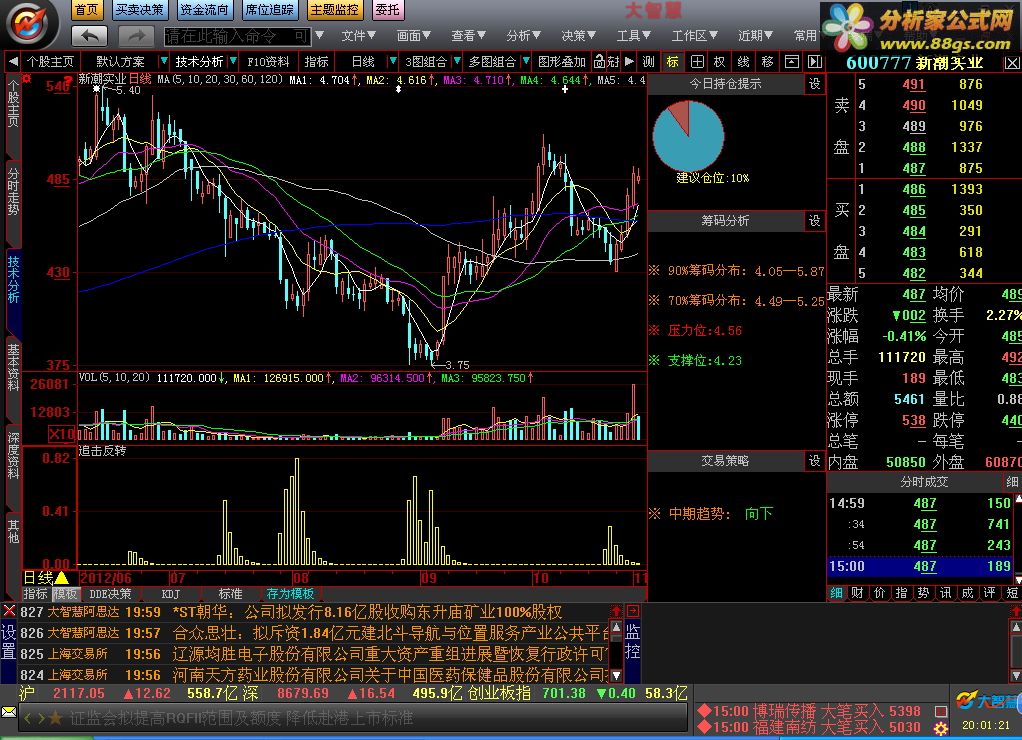Expand the command input dropdown arrow
The width and height of the screenshot is (1022, 740).
319,35
